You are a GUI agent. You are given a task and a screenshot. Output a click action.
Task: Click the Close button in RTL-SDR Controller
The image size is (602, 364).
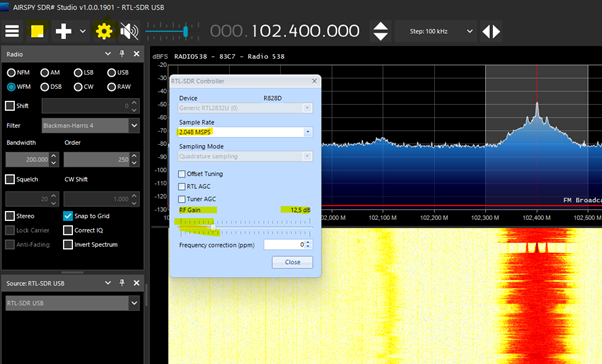point(292,262)
